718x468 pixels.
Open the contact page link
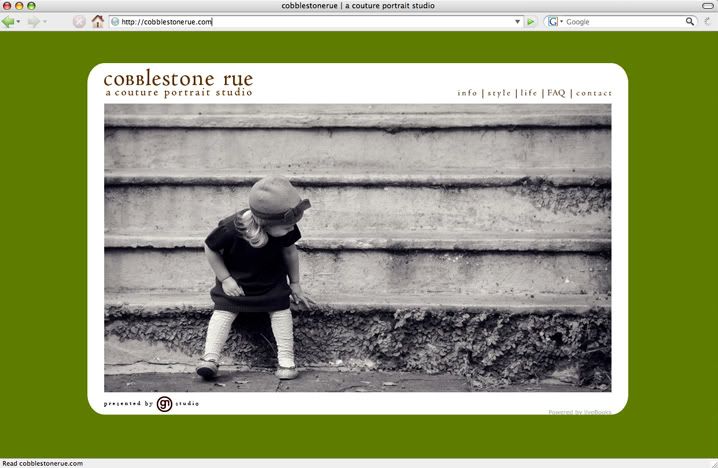(x=593, y=93)
